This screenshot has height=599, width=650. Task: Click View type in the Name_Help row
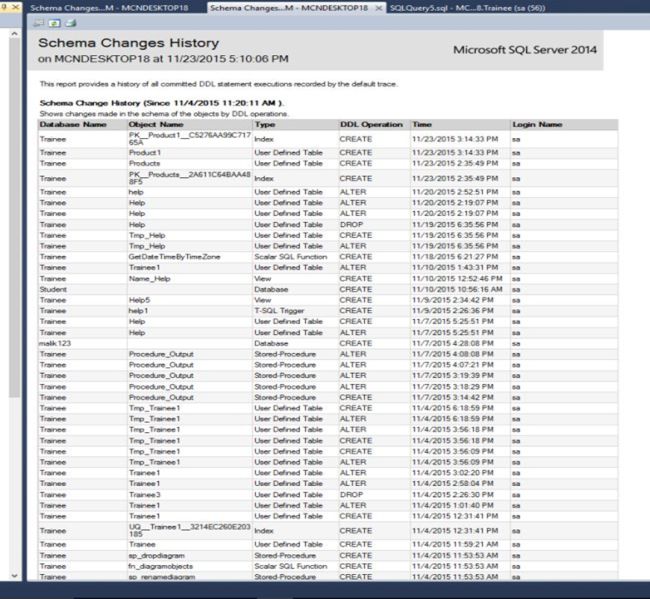click(262, 279)
